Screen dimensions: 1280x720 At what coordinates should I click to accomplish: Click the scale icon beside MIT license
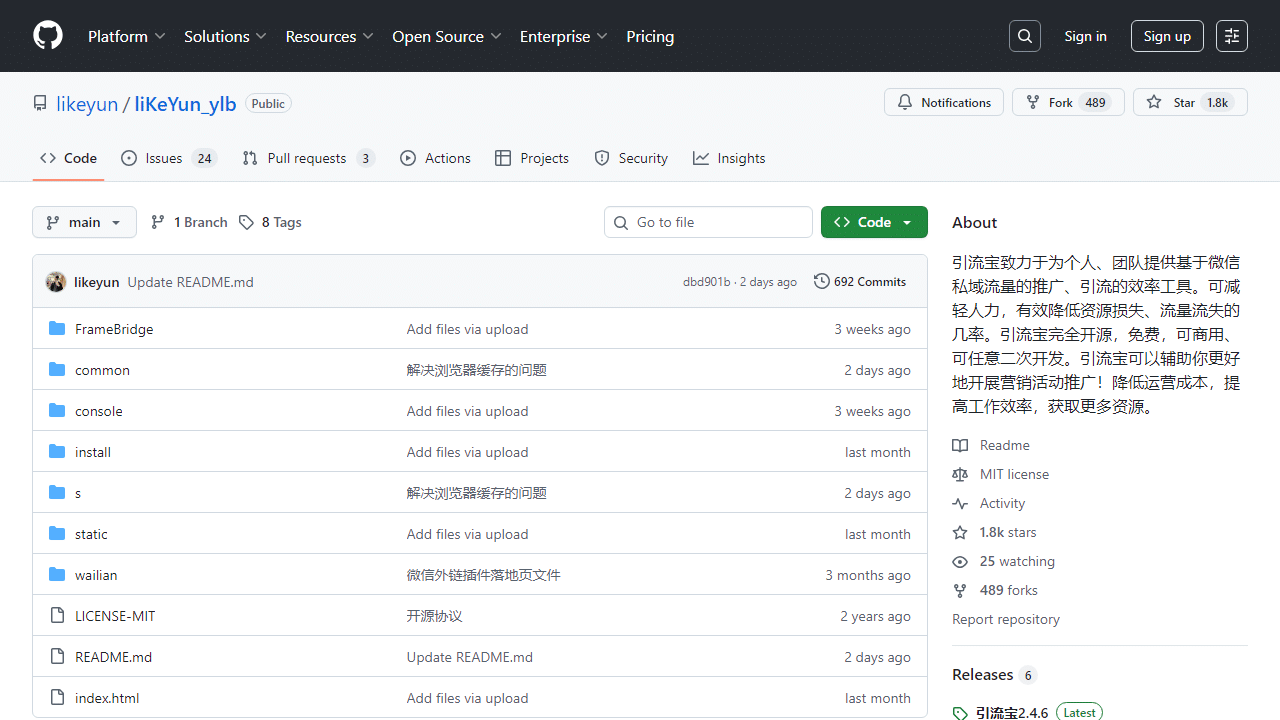pyautogui.click(x=960, y=474)
